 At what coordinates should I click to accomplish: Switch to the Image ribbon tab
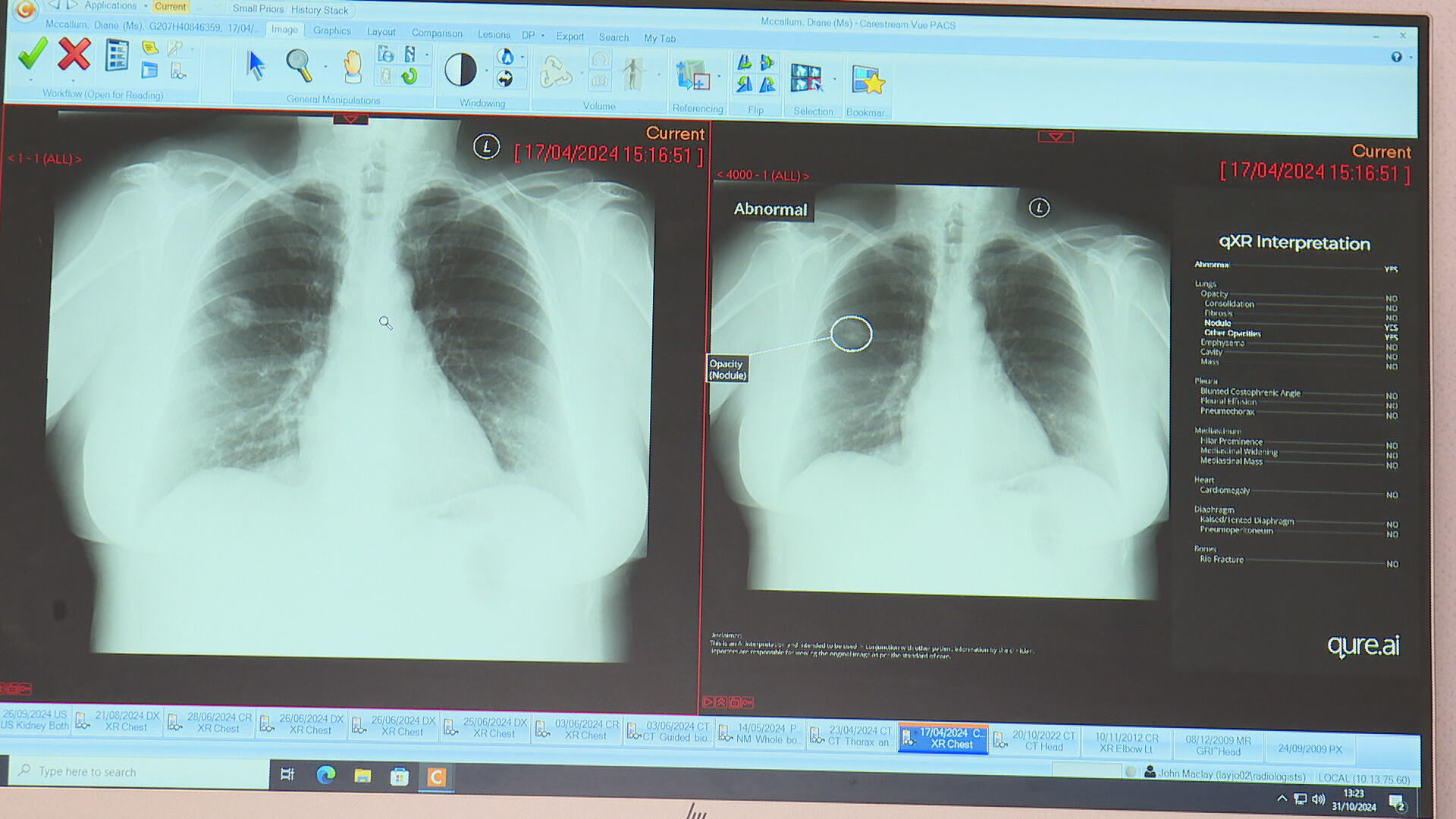284,30
